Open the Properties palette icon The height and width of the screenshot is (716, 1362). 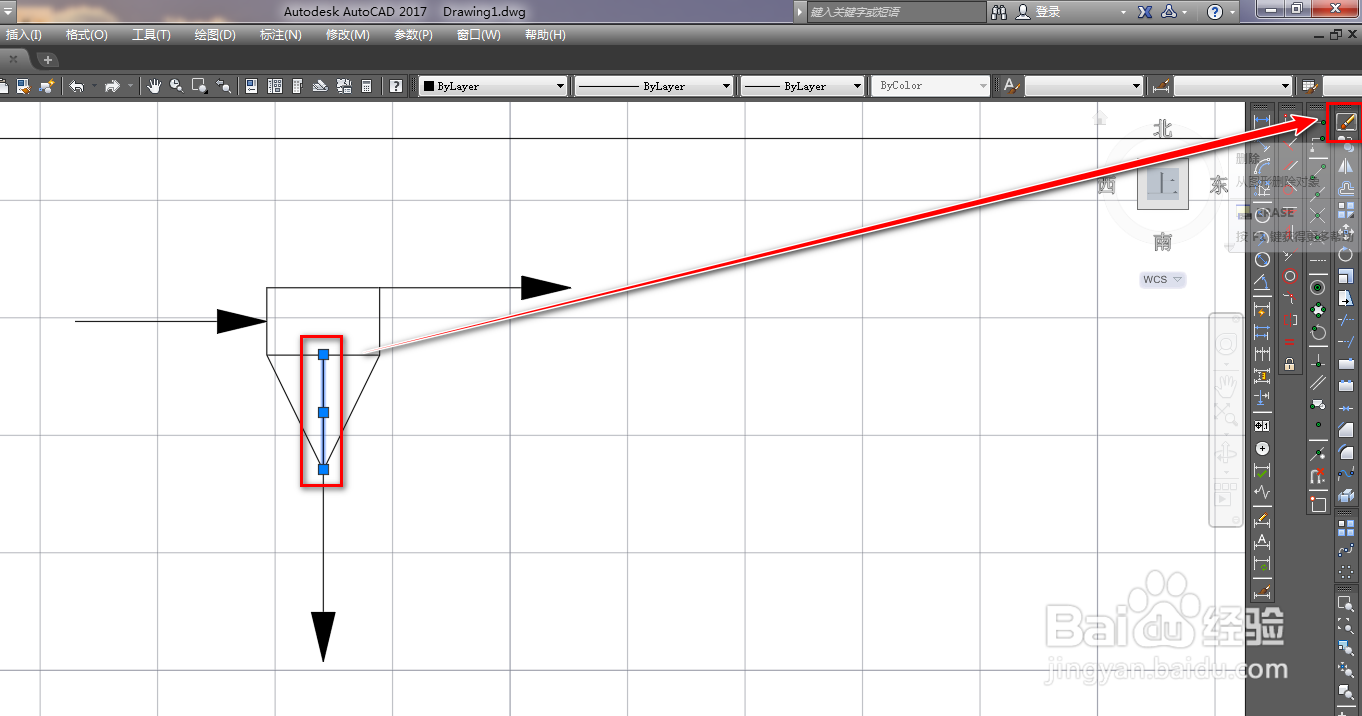251,86
